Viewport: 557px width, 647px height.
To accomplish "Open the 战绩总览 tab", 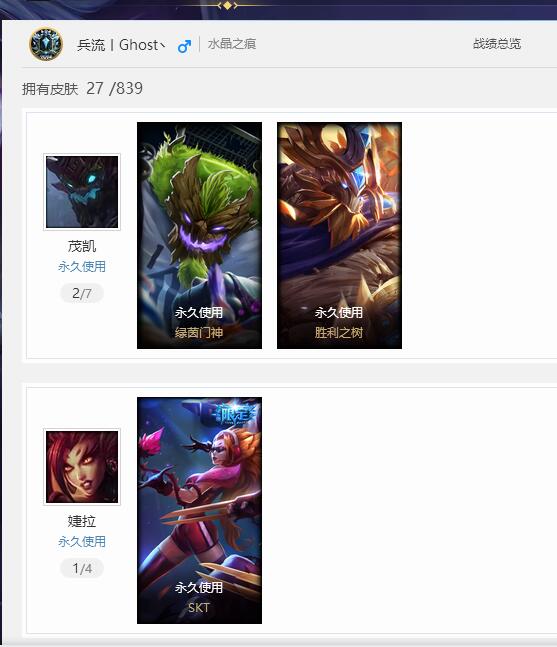I will 497,43.
